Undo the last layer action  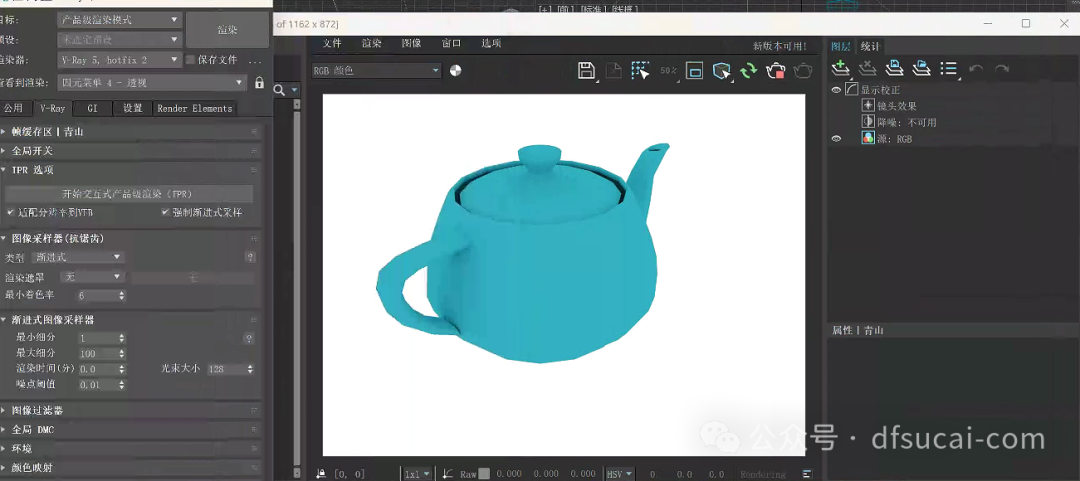976,69
